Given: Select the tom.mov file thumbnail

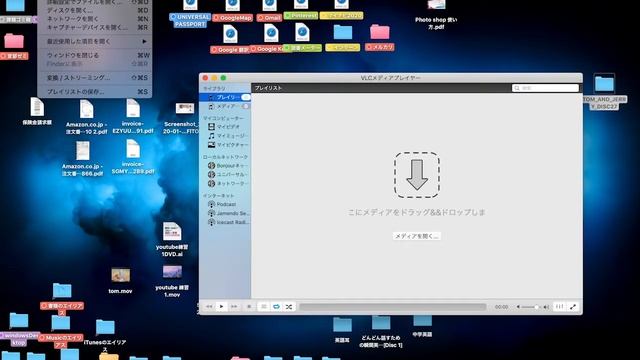Looking at the screenshot, I should tap(120, 281).
